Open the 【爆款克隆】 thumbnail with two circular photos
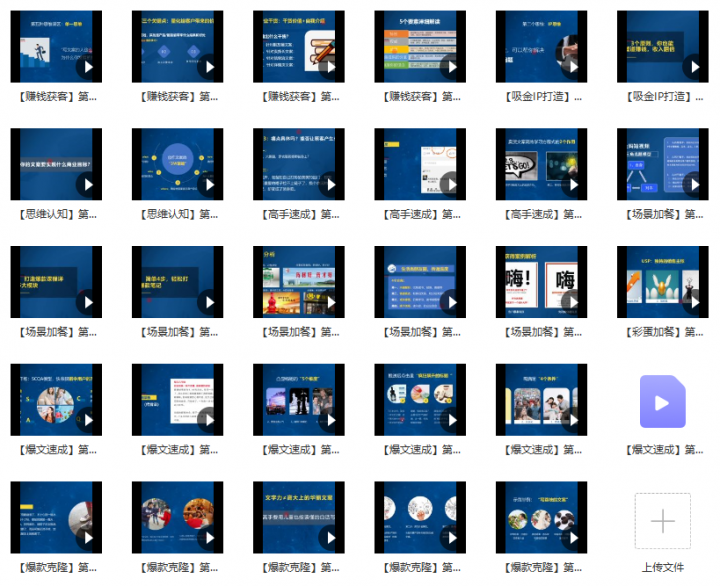 (177, 517)
